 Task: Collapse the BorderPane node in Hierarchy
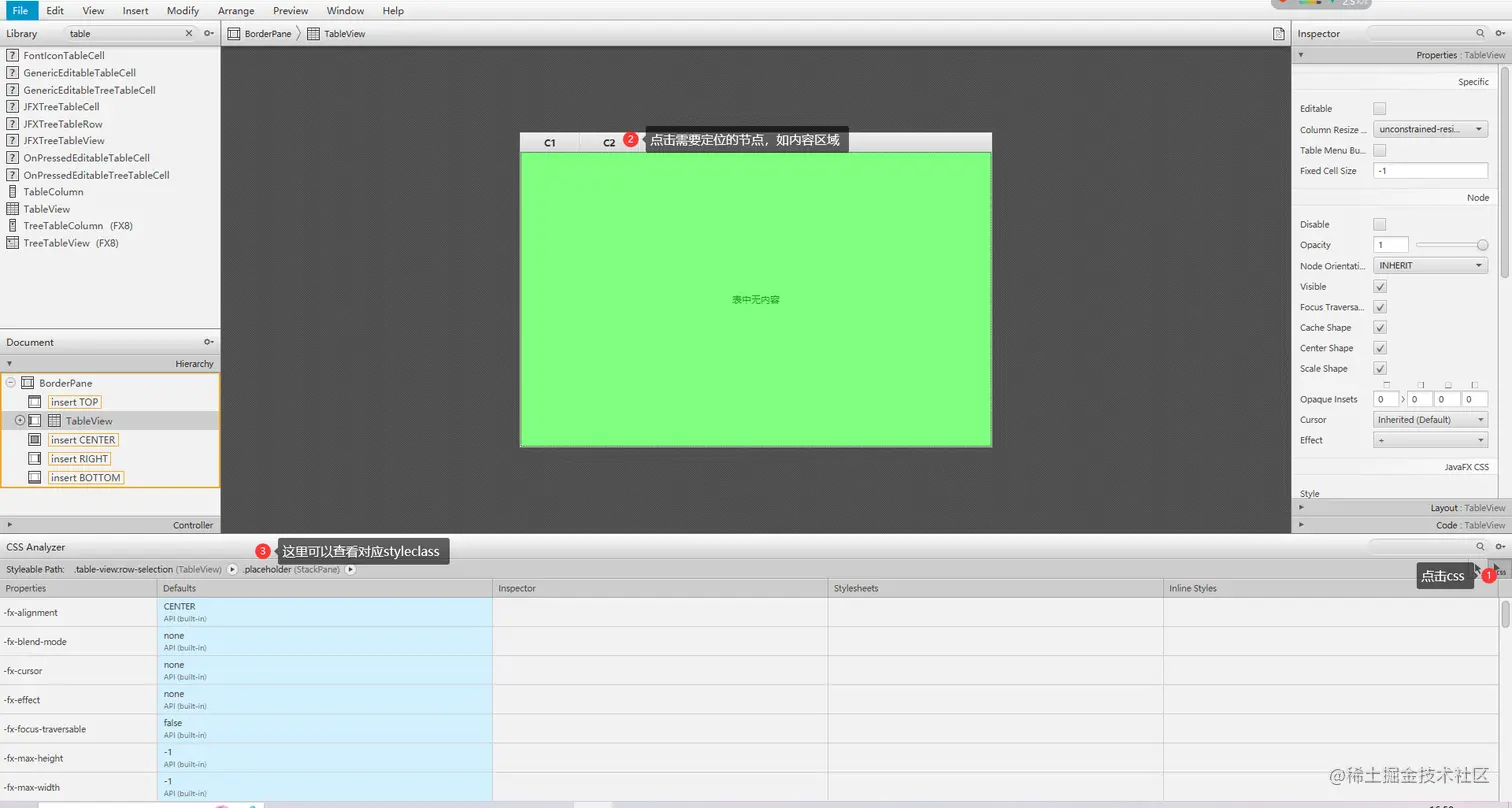click(9, 382)
